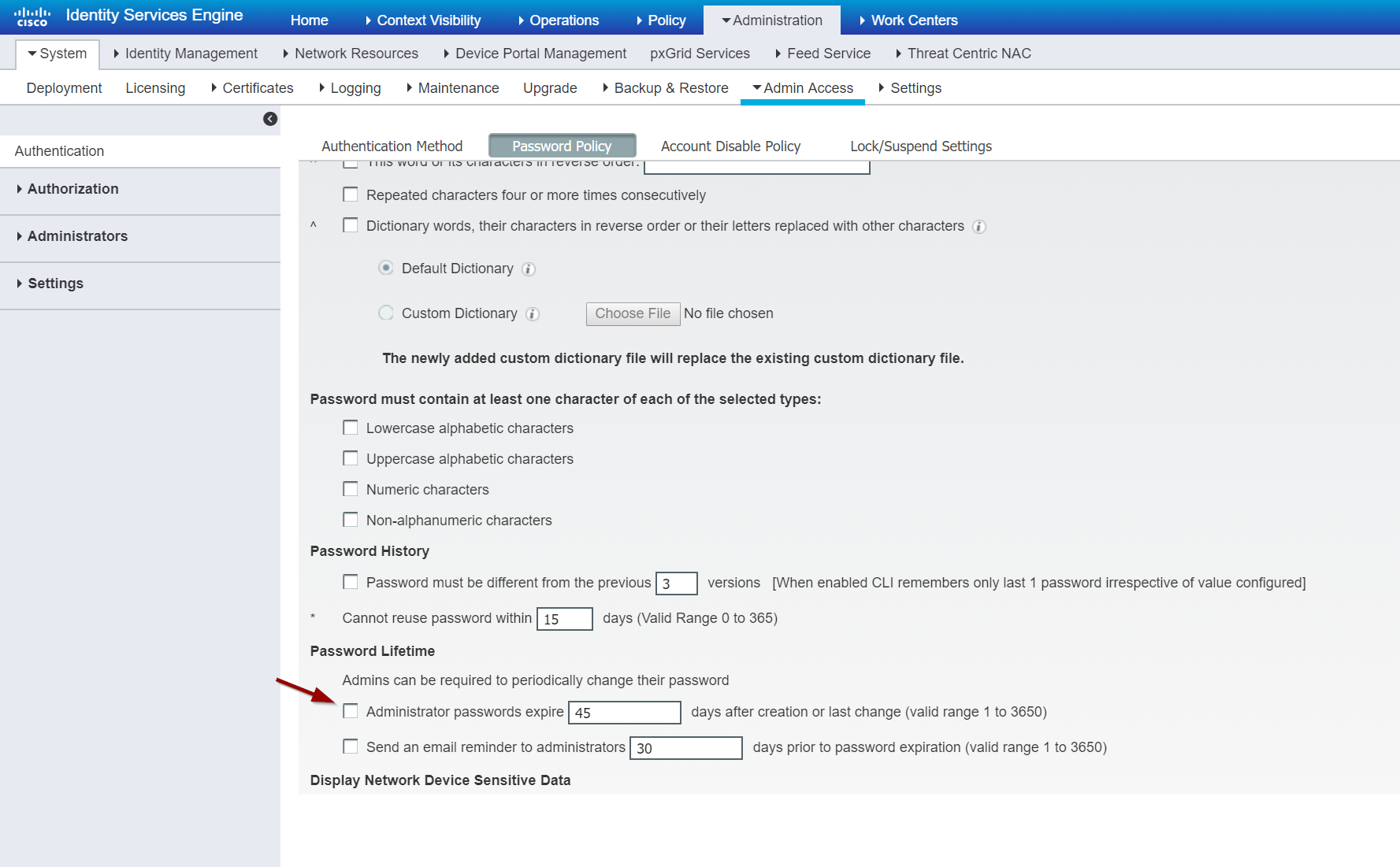Click Identity Services Engine title
This screenshot has width=1400, height=867.
pos(154,15)
